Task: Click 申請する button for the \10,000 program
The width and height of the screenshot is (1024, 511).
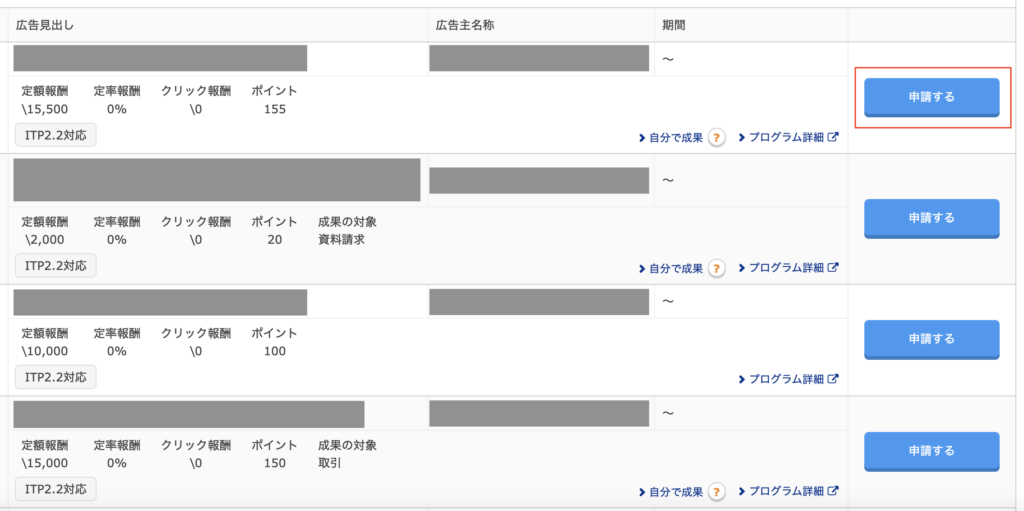Action: [931, 339]
